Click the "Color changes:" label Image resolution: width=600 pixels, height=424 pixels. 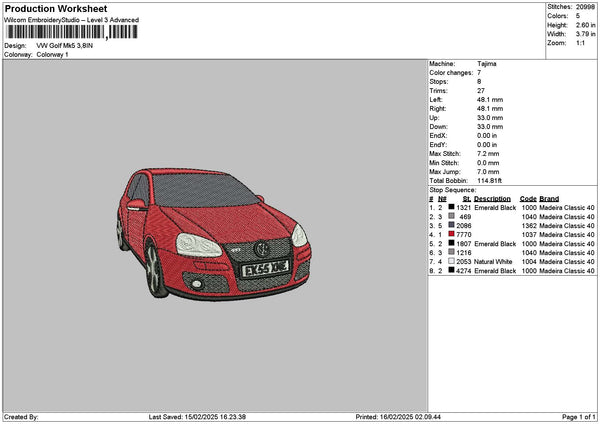click(x=451, y=73)
